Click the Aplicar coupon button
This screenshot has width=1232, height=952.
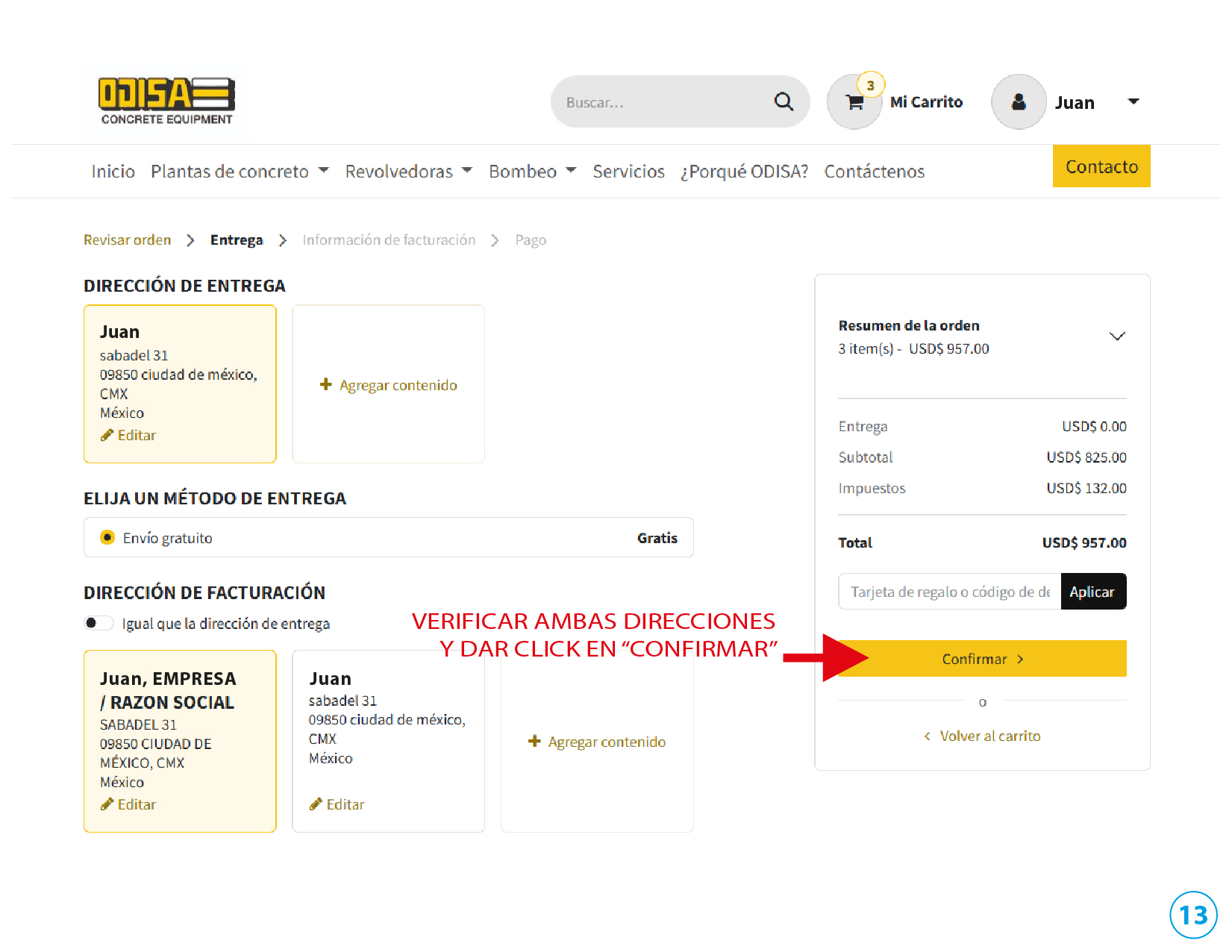click(1093, 592)
